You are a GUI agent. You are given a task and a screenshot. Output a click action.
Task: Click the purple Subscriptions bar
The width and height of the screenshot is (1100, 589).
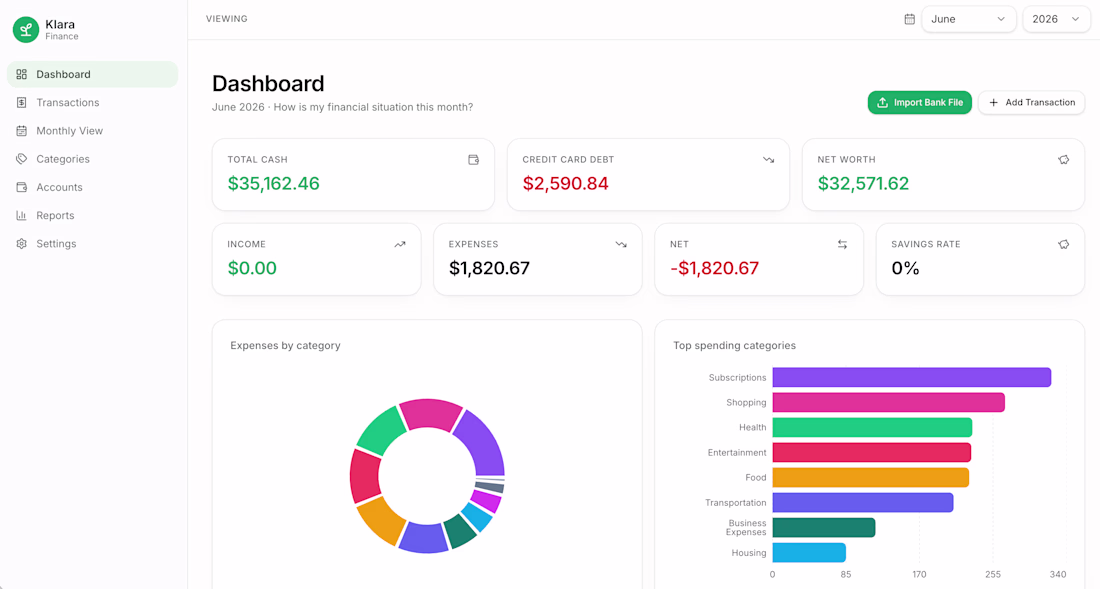click(911, 377)
